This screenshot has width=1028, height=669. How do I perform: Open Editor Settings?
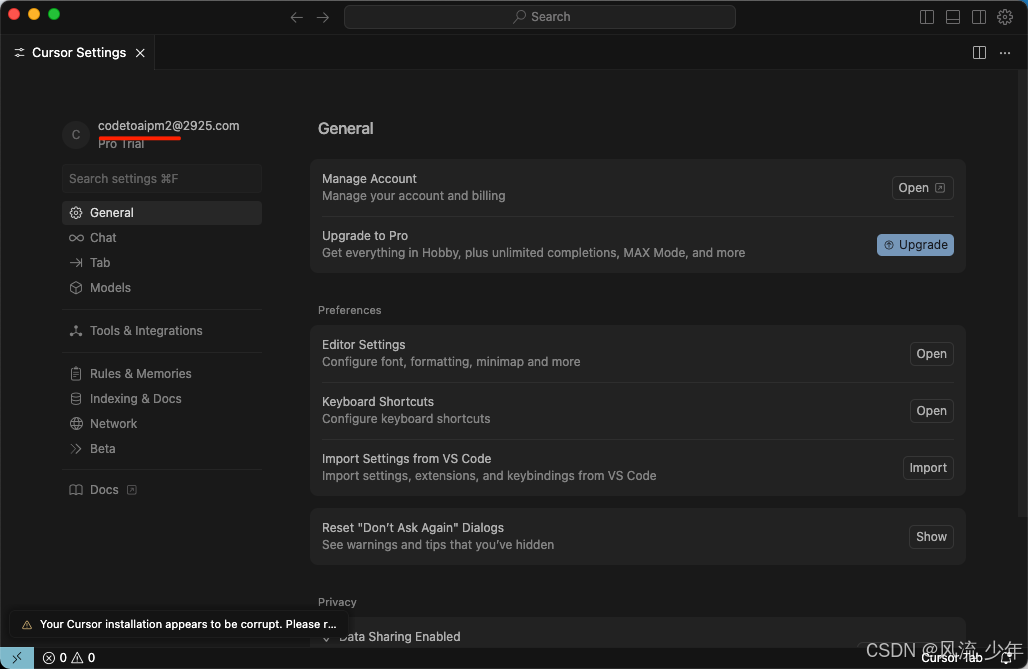click(932, 354)
